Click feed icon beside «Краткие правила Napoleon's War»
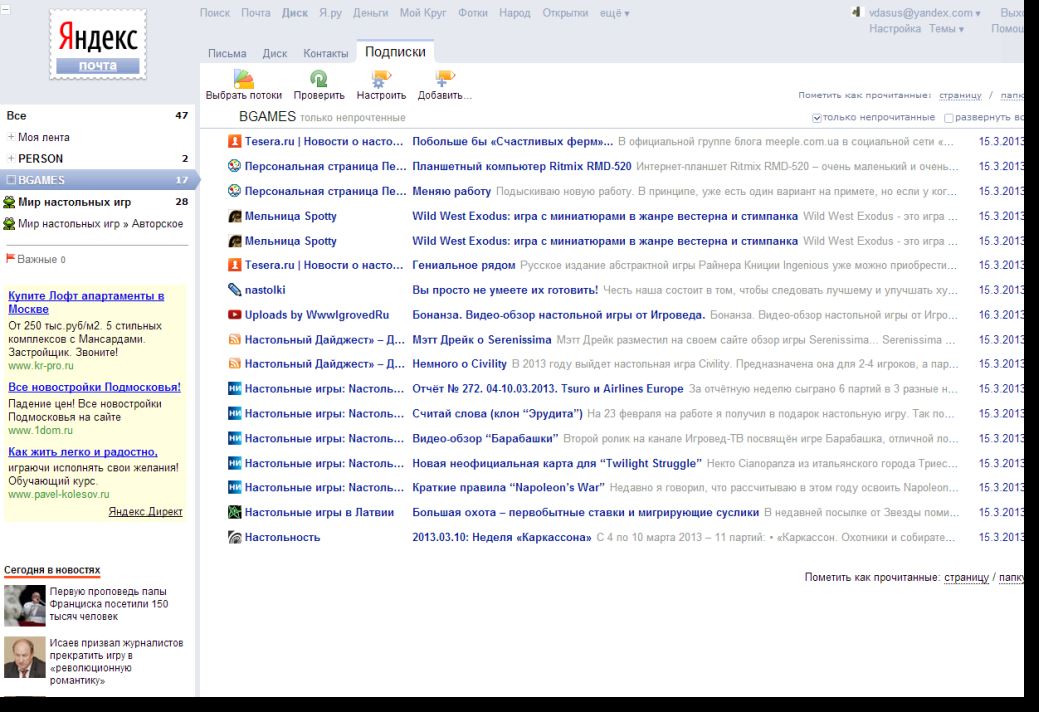The width and height of the screenshot is (1039, 712). [235, 487]
